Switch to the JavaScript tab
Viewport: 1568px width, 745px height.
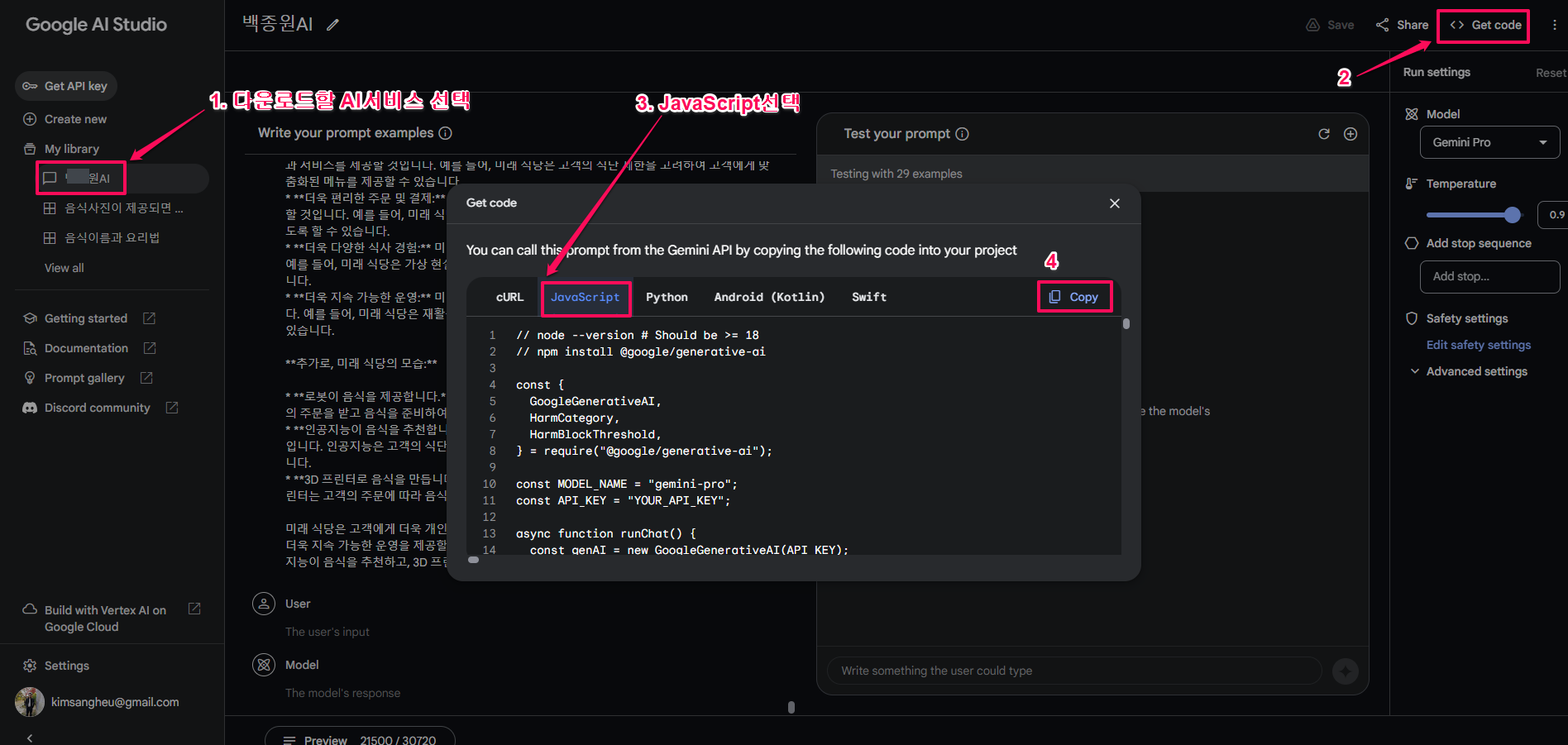[586, 298]
